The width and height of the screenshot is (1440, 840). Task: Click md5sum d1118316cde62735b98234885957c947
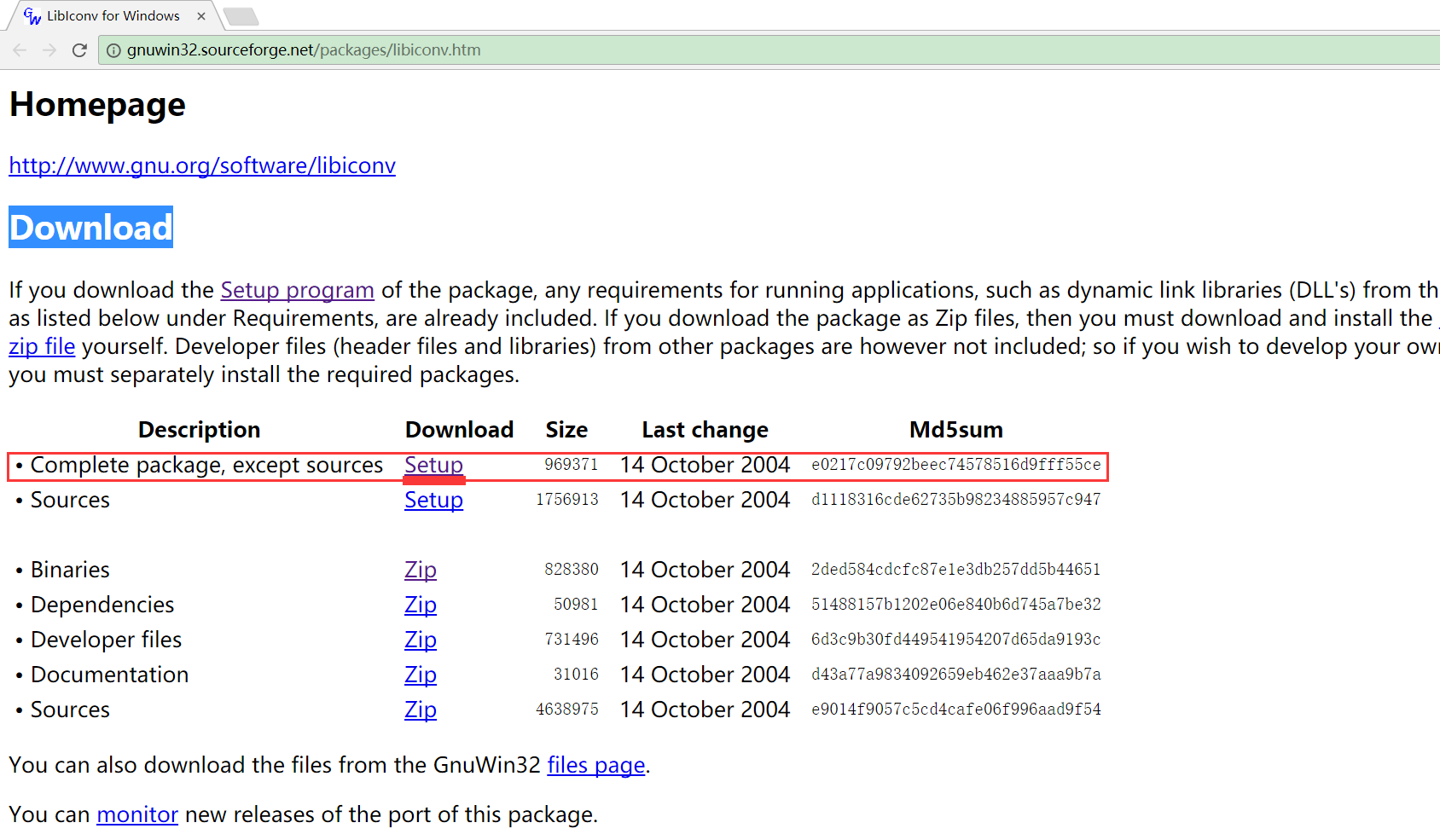click(956, 500)
